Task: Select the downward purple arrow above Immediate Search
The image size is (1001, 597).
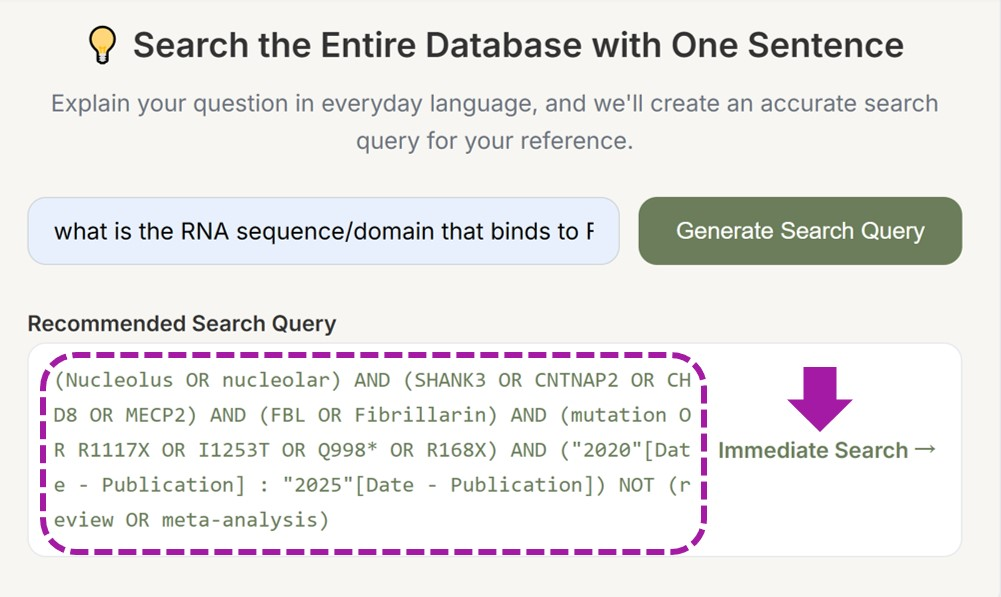Action: [818, 402]
